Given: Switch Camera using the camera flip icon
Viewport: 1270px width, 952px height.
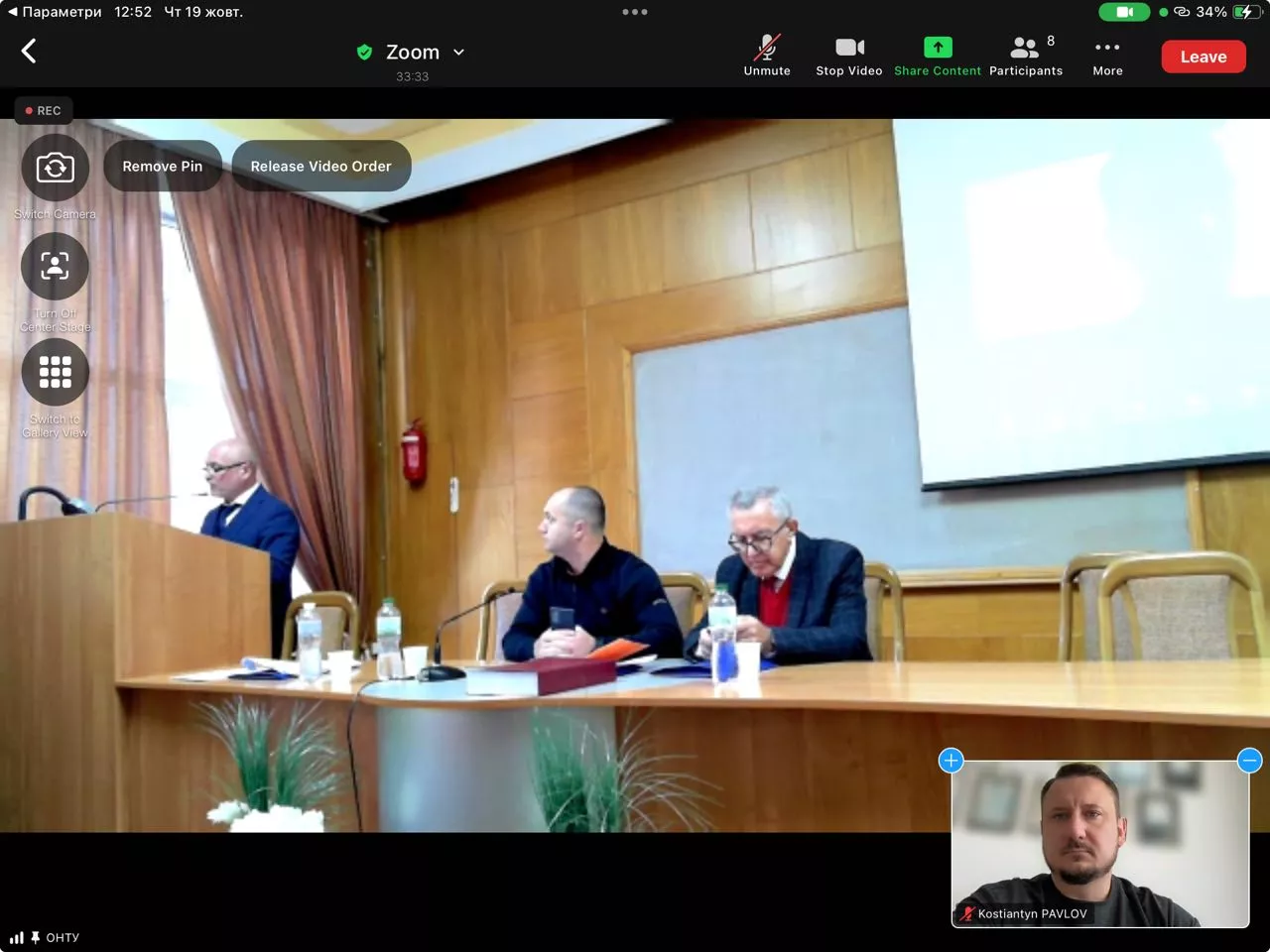Looking at the screenshot, I should pos(56,168).
